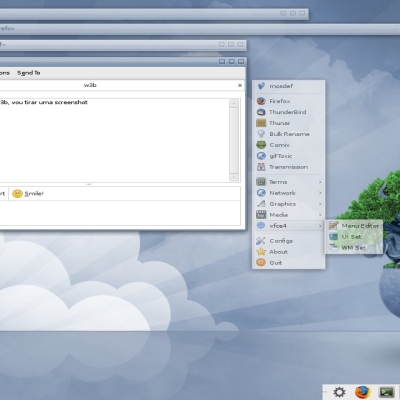Image resolution: width=400 pixels, height=400 pixels.
Task: Open the terminal icon in bottom panel
Action: pos(387,392)
